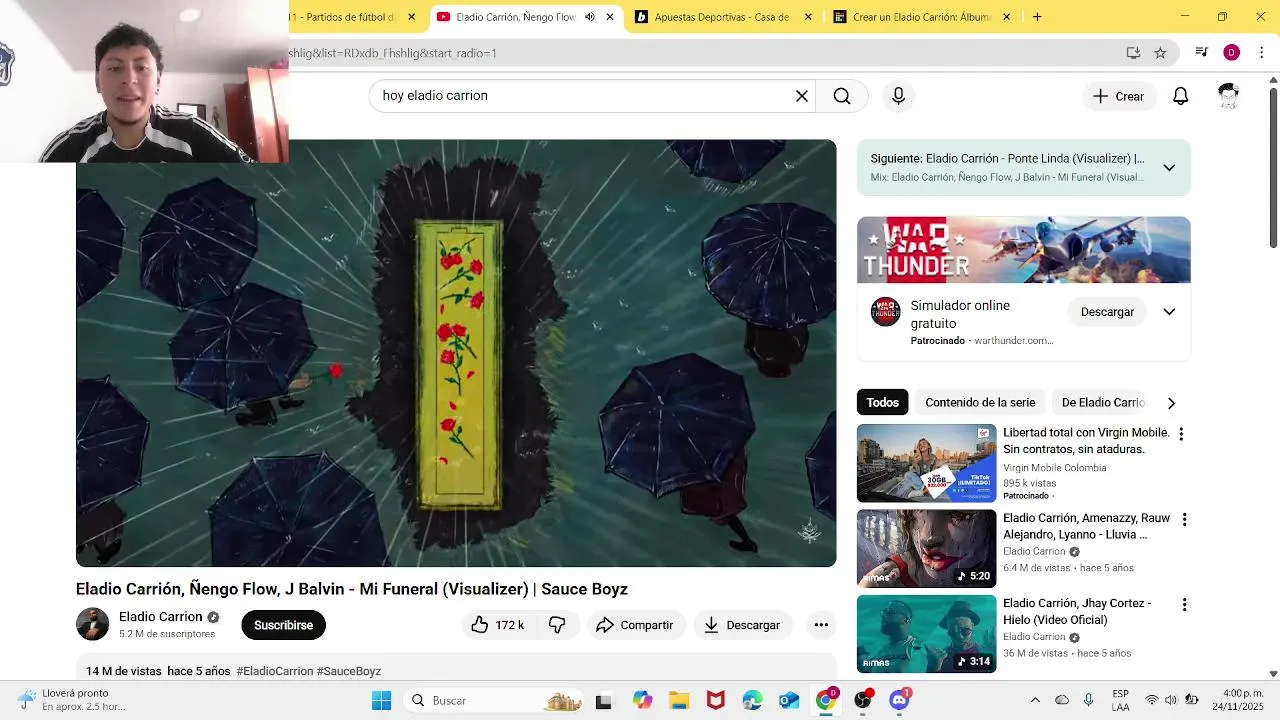Viewport: 1280px width, 720px height.
Task: Click the #EladioCarrion hashtag
Action: [x=275, y=671]
